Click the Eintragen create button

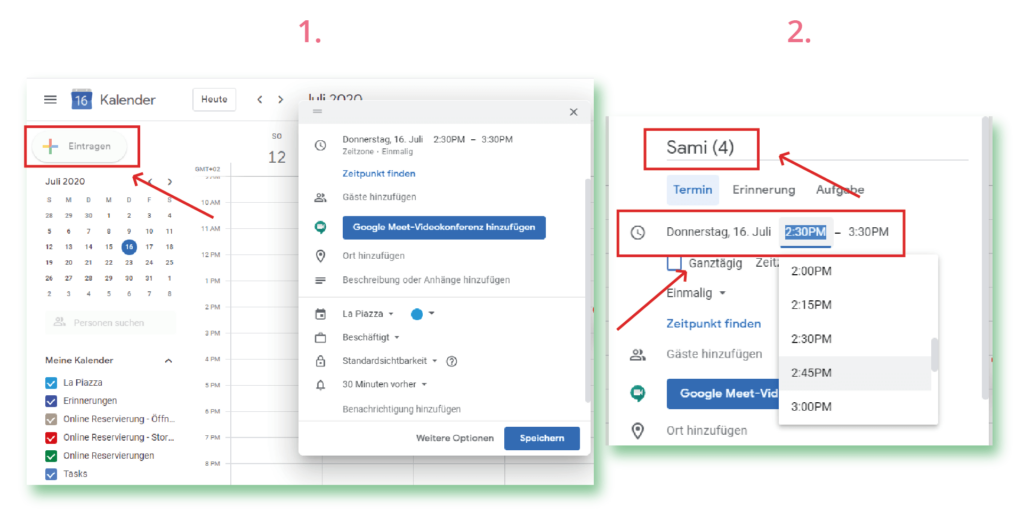pyautogui.click(x=80, y=147)
